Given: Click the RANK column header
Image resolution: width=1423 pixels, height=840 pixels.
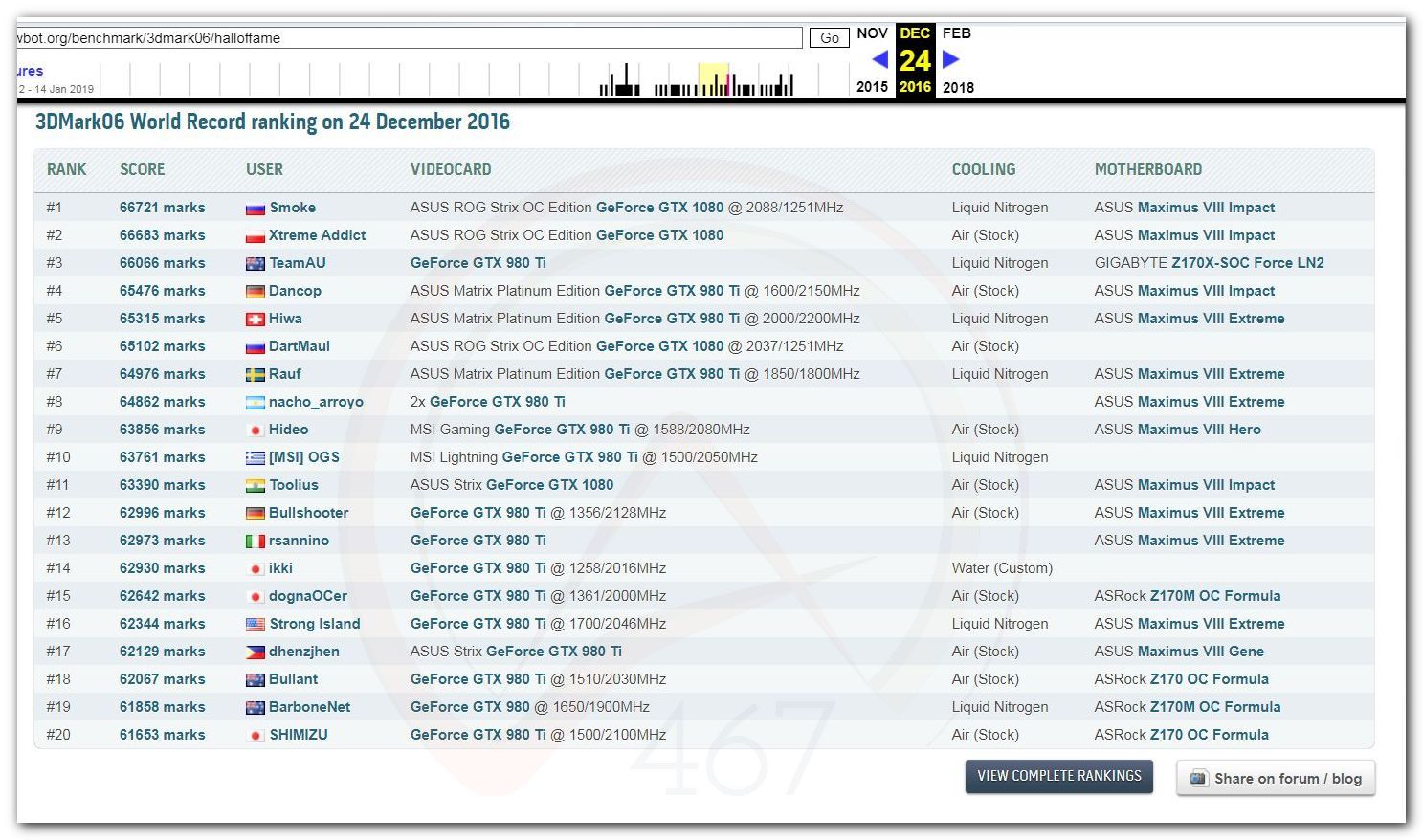Looking at the screenshot, I should point(67,169).
